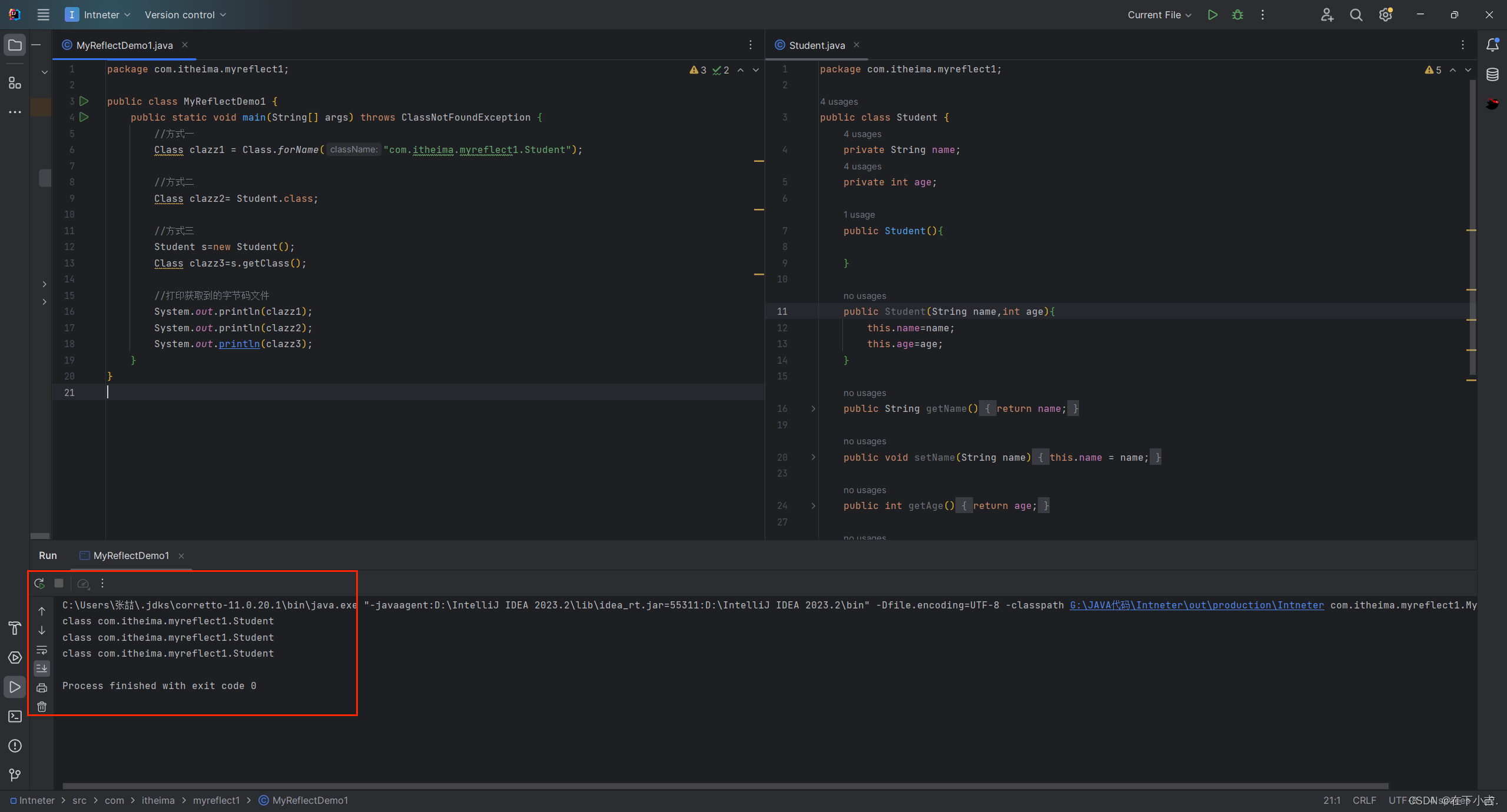Run main method from gutter arrow
Image resolution: width=1507 pixels, height=812 pixels.
point(84,117)
